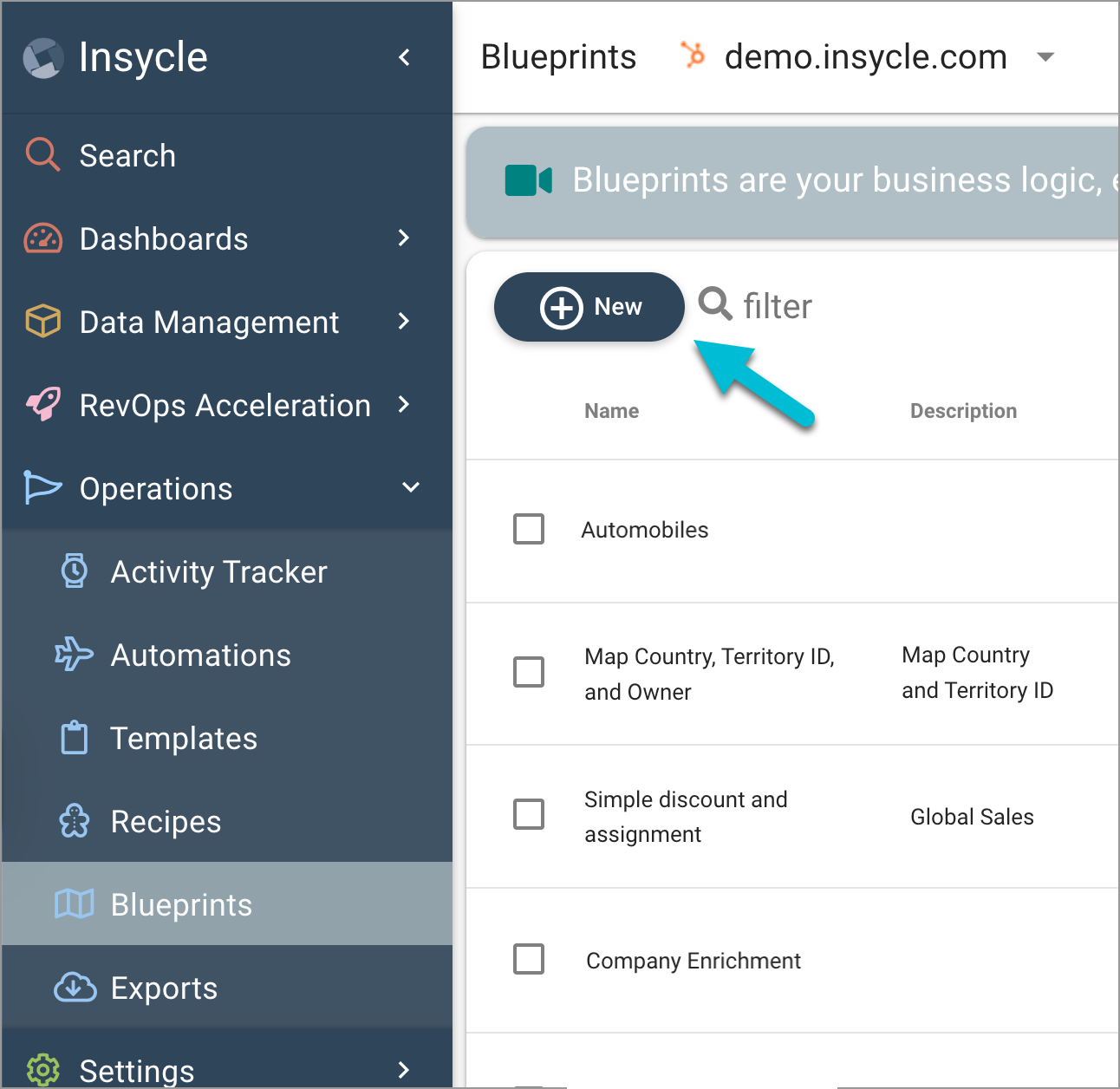
Task: Click the Insycle logo icon
Action: click(x=43, y=58)
